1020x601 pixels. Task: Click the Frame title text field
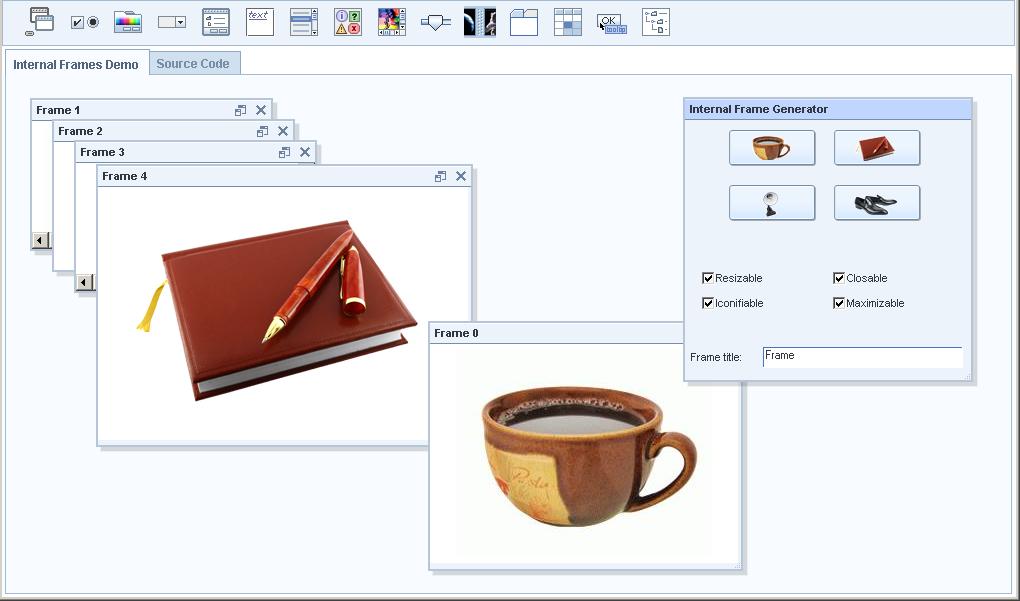click(861, 356)
